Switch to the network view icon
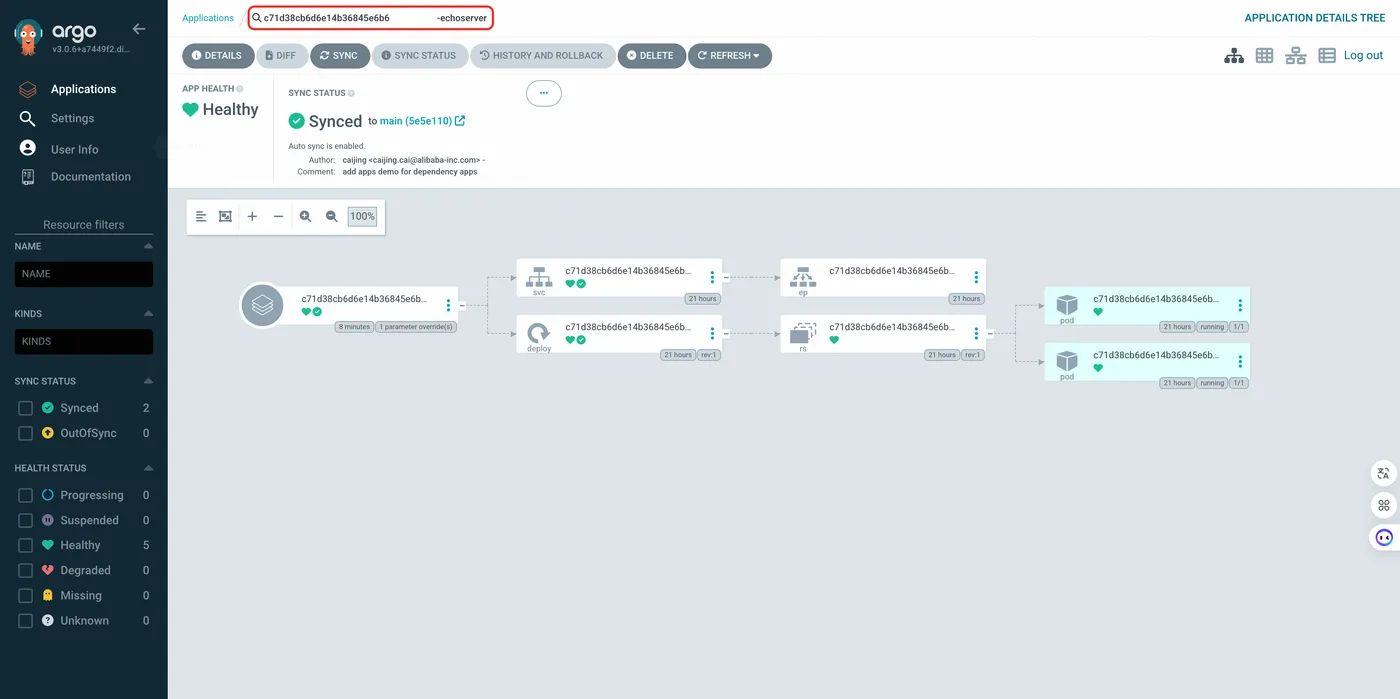The height and width of the screenshot is (699, 1400). point(1296,56)
